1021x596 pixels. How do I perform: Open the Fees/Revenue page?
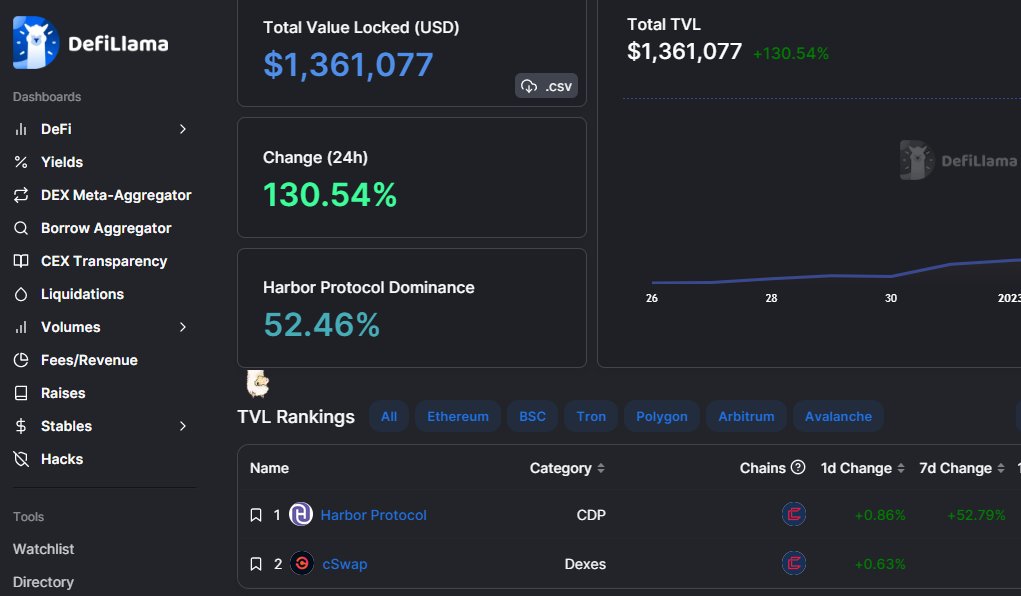point(89,360)
